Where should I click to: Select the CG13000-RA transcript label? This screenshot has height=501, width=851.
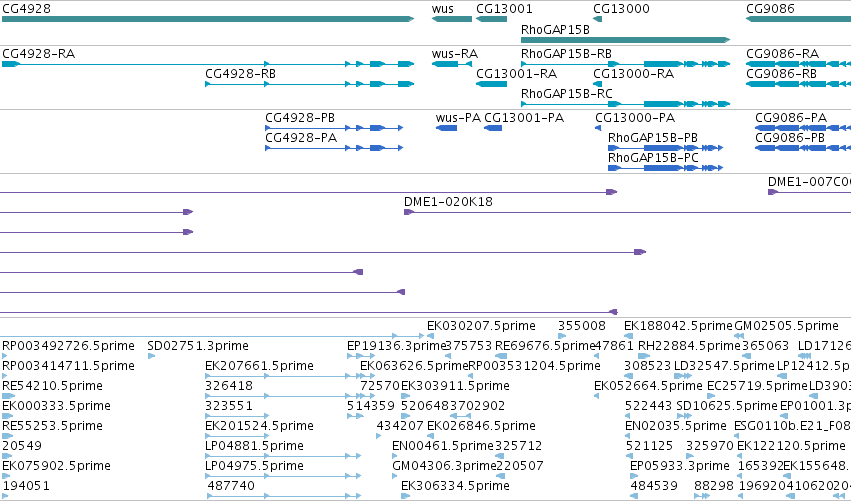tap(633, 74)
